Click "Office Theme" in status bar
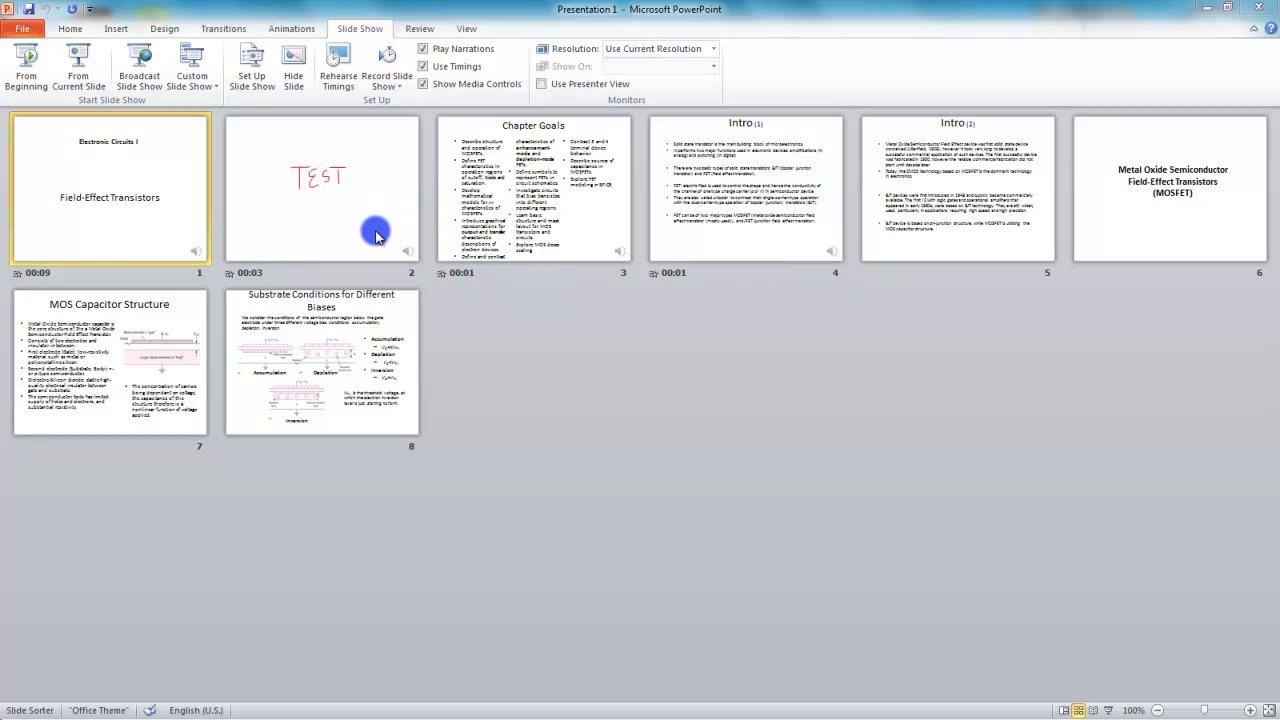Screen dimensions: 1280x720 pyautogui.click(x=99, y=710)
